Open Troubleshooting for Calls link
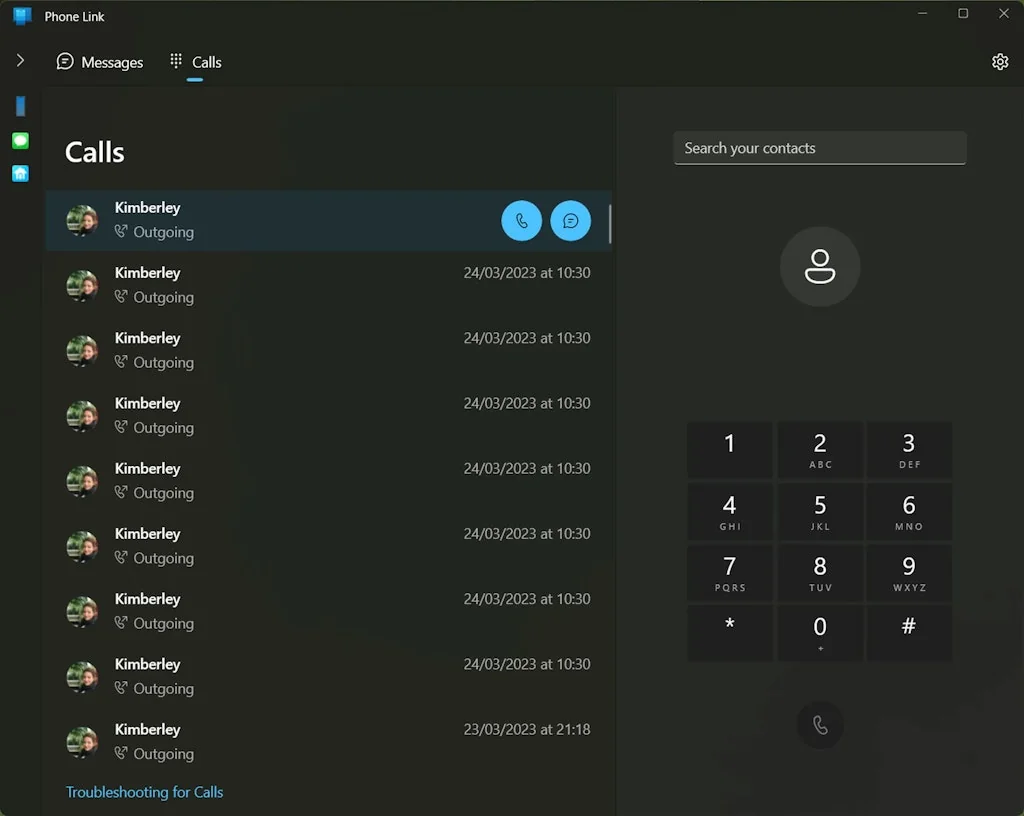The width and height of the screenshot is (1024, 816). pyautogui.click(x=144, y=791)
